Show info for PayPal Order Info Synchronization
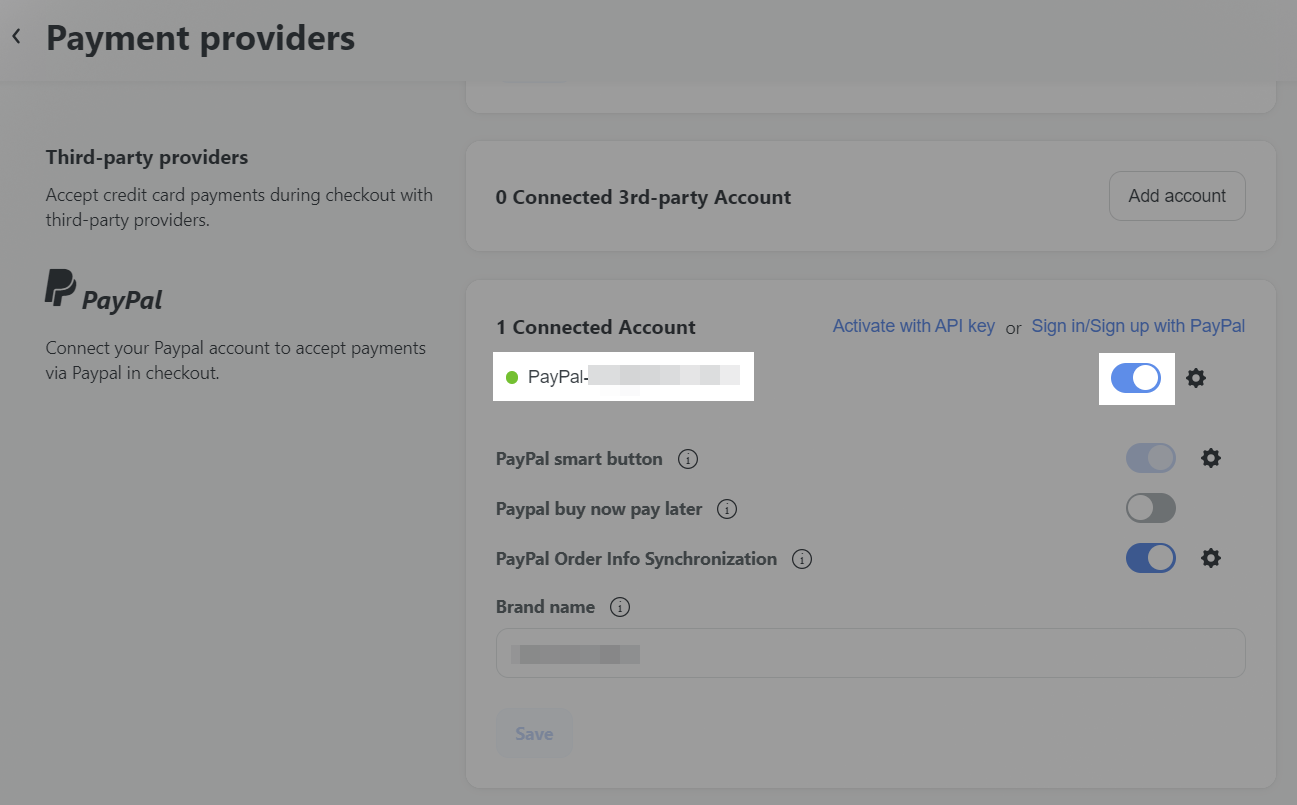 (801, 559)
